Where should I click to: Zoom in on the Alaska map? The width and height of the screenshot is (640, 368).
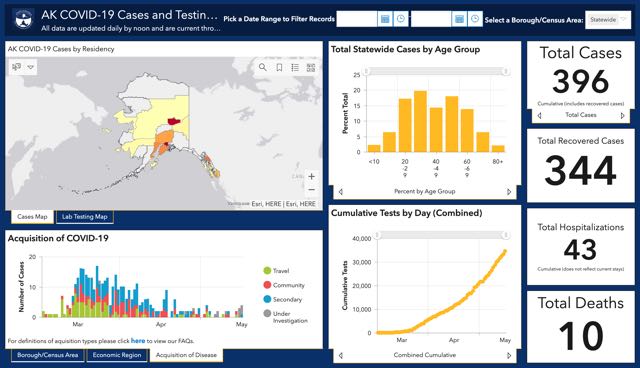click(x=311, y=176)
